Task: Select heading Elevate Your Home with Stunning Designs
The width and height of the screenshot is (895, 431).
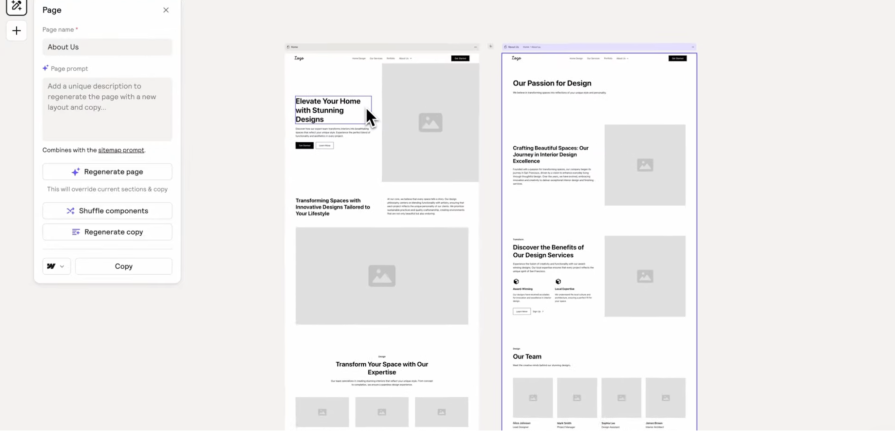Action: (333, 110)
